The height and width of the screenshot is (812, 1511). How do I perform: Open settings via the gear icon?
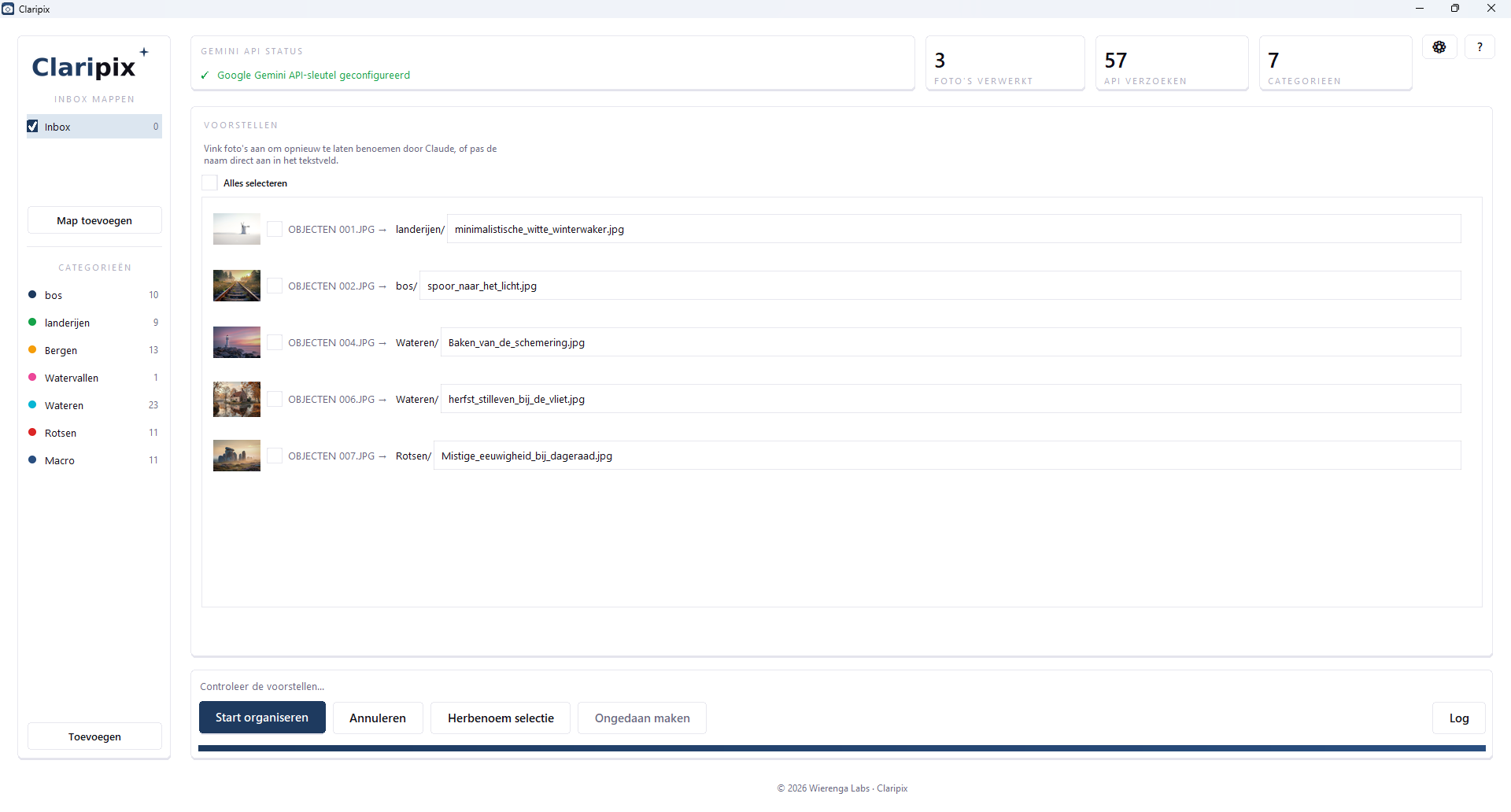coord(1439,47)
